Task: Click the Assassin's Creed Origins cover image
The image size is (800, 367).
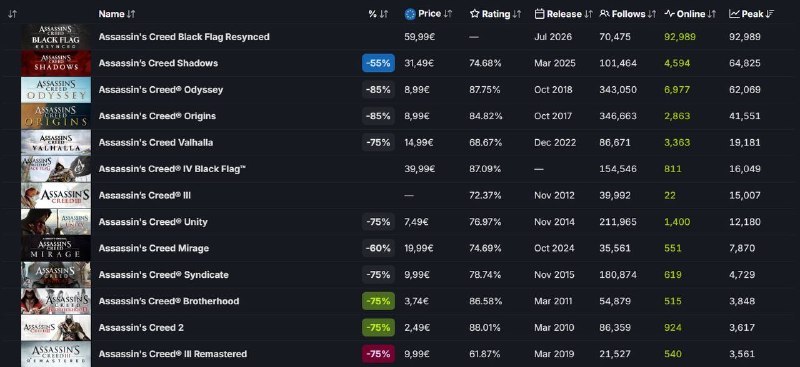Action: (x=56, y=116)
